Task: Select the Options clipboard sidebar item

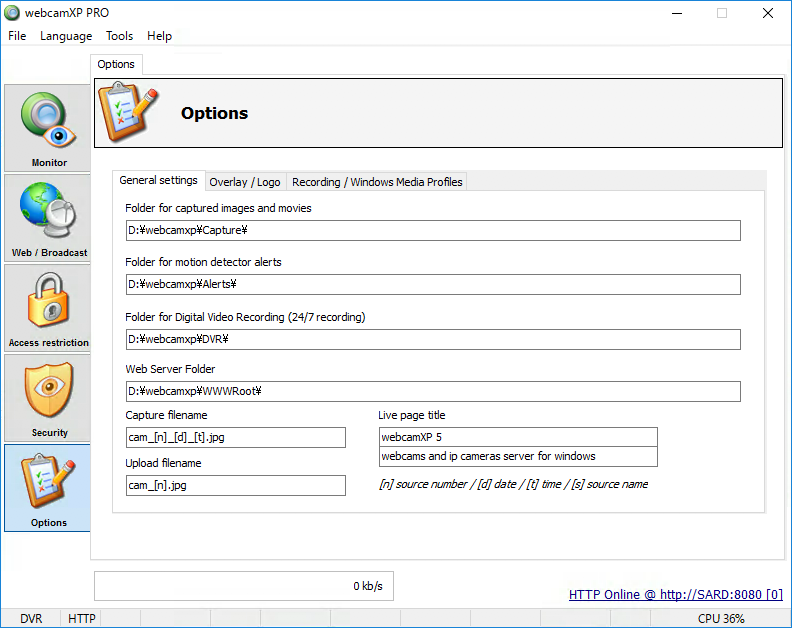Action: pos(47,488)
